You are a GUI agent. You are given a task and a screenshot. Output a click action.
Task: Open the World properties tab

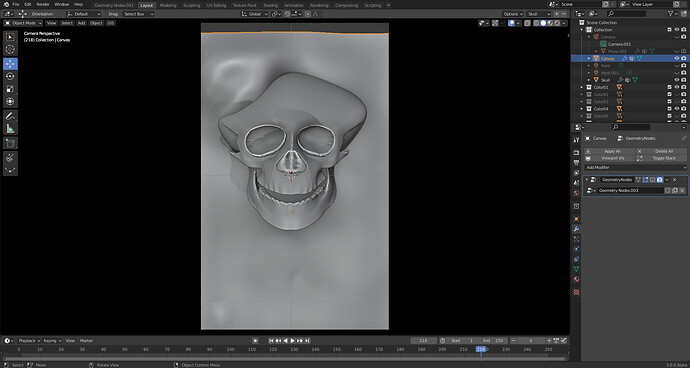(x=576, y=193)
